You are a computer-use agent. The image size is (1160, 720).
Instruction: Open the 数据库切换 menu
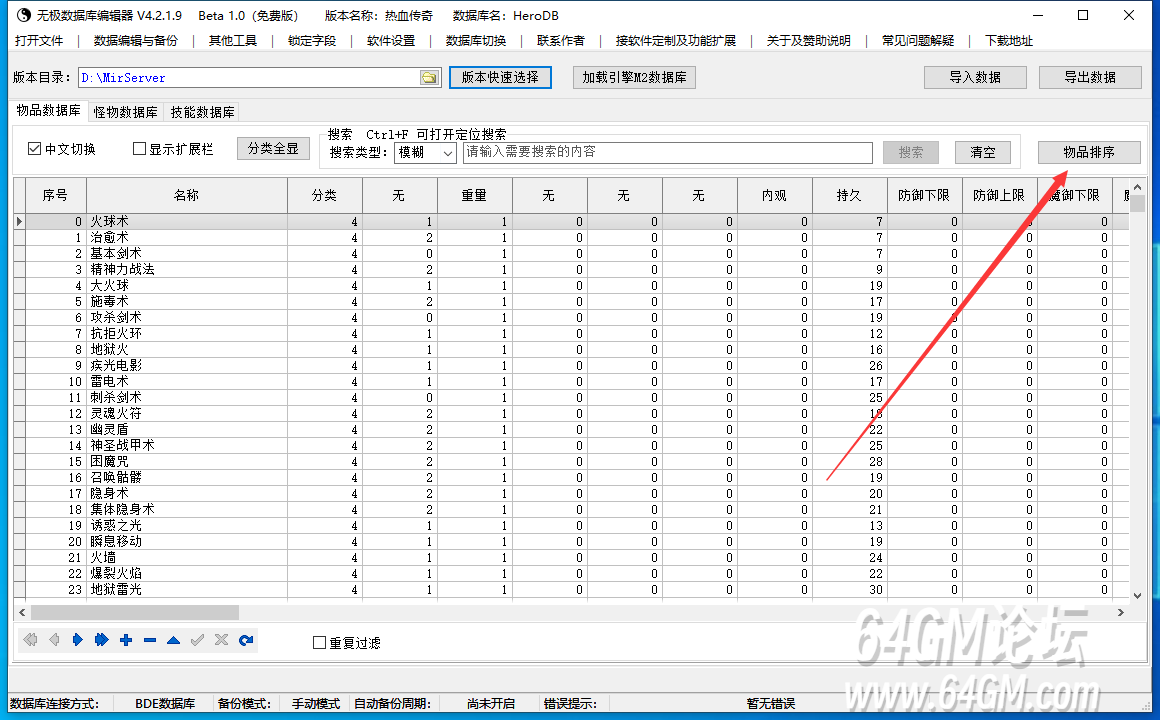pos(476,41)
